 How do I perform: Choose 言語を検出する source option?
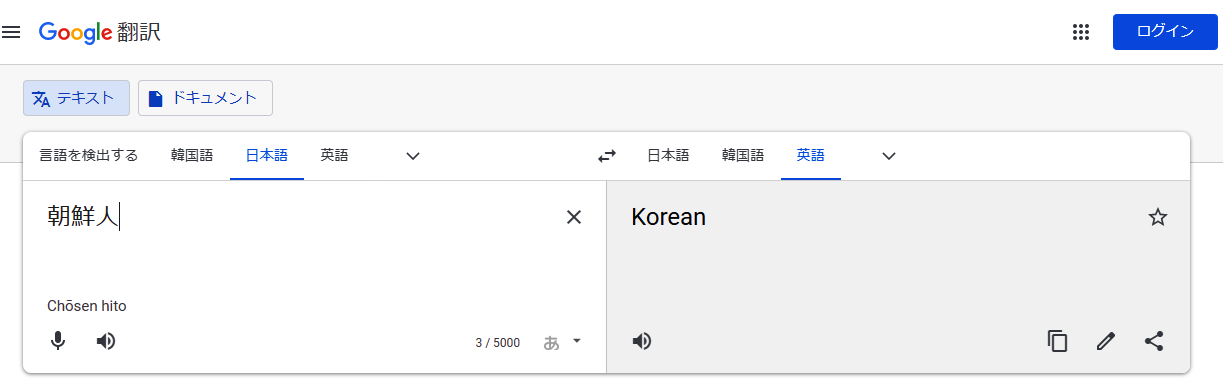click(89, 156)
